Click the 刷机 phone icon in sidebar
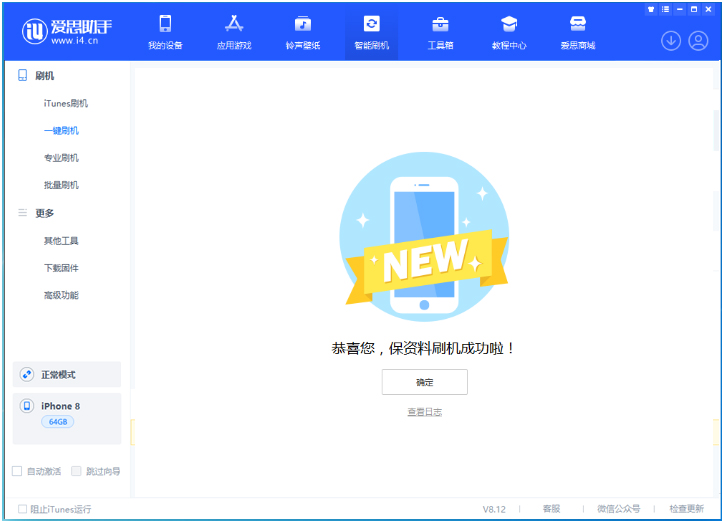The height and width of the screenshot is (523, 724). click(x=22, y=75)
